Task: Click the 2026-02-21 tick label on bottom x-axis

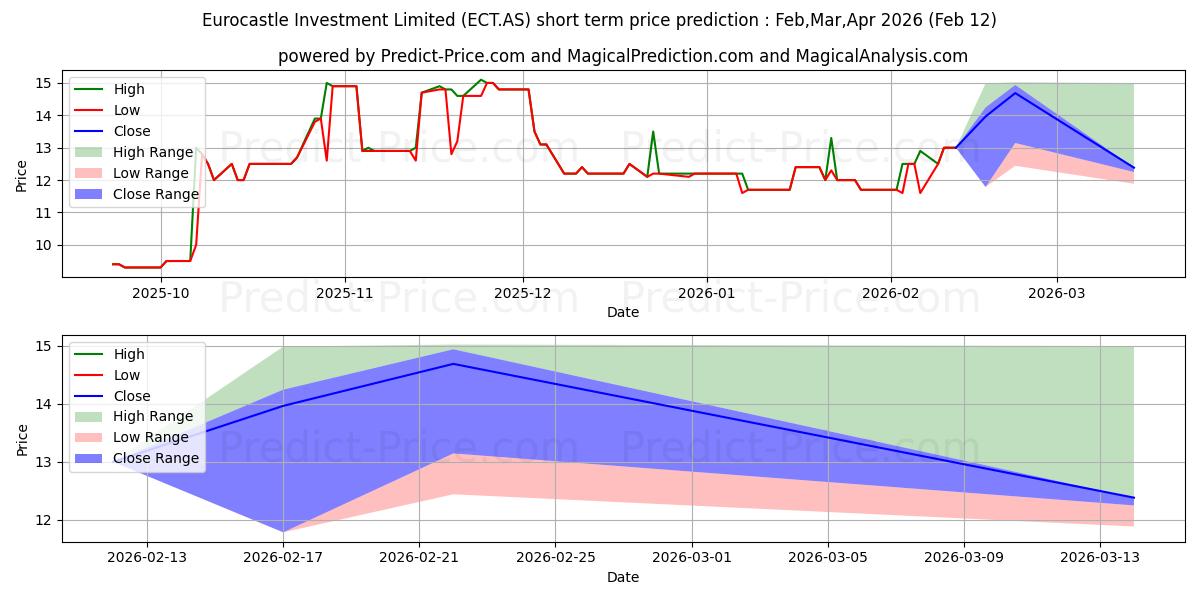Action: tap(419, 558)
